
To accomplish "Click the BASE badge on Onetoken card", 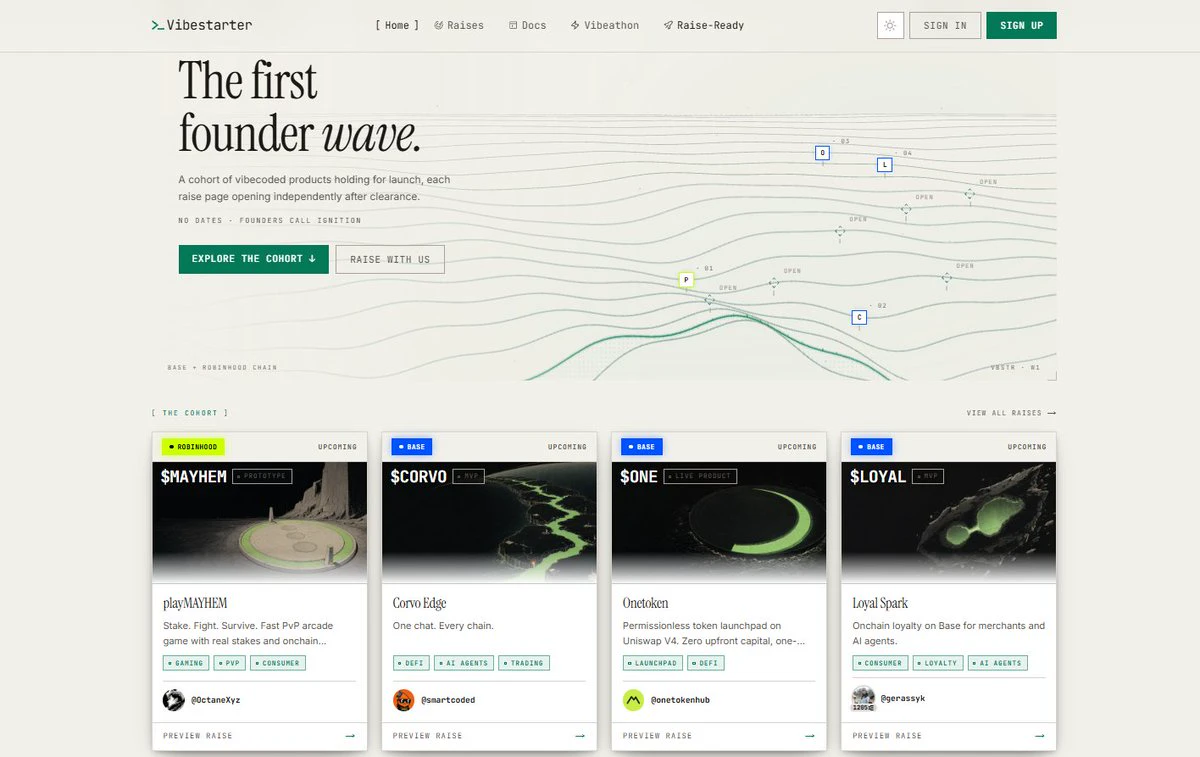I will coord(642,447).
